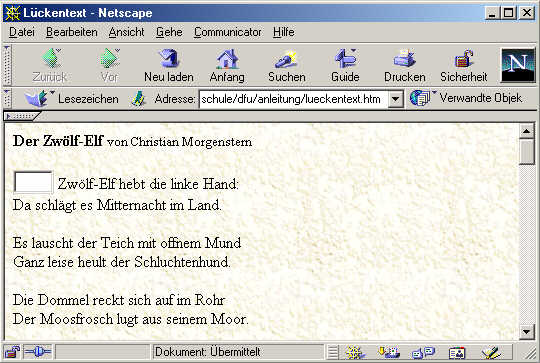Click the vertical scrollbar thumb
Image resolution: width=540 pixels, height=363 pixels.
coord(526,152)
